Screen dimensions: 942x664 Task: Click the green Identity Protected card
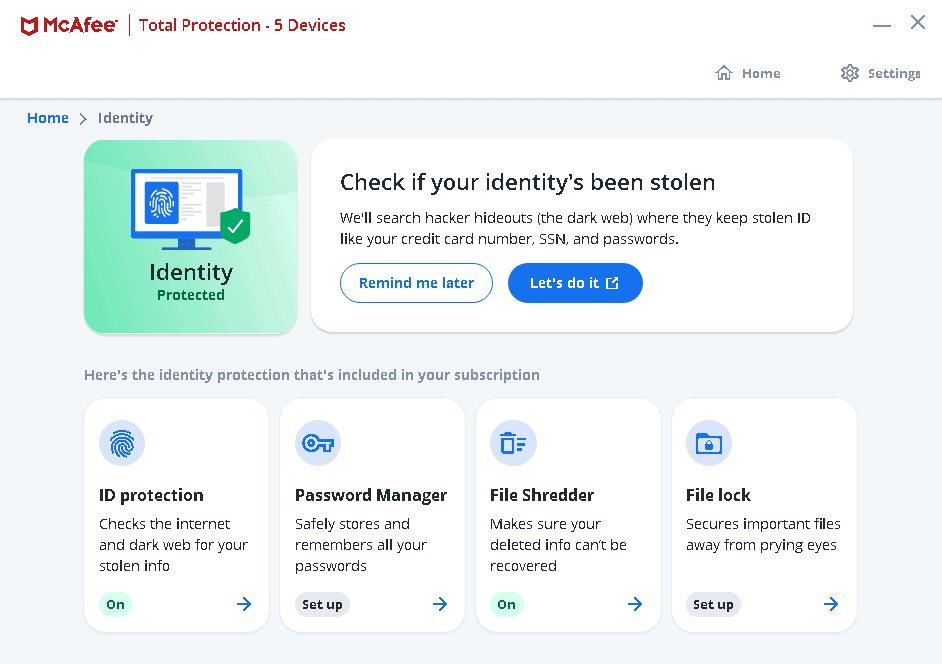(190, 237)
